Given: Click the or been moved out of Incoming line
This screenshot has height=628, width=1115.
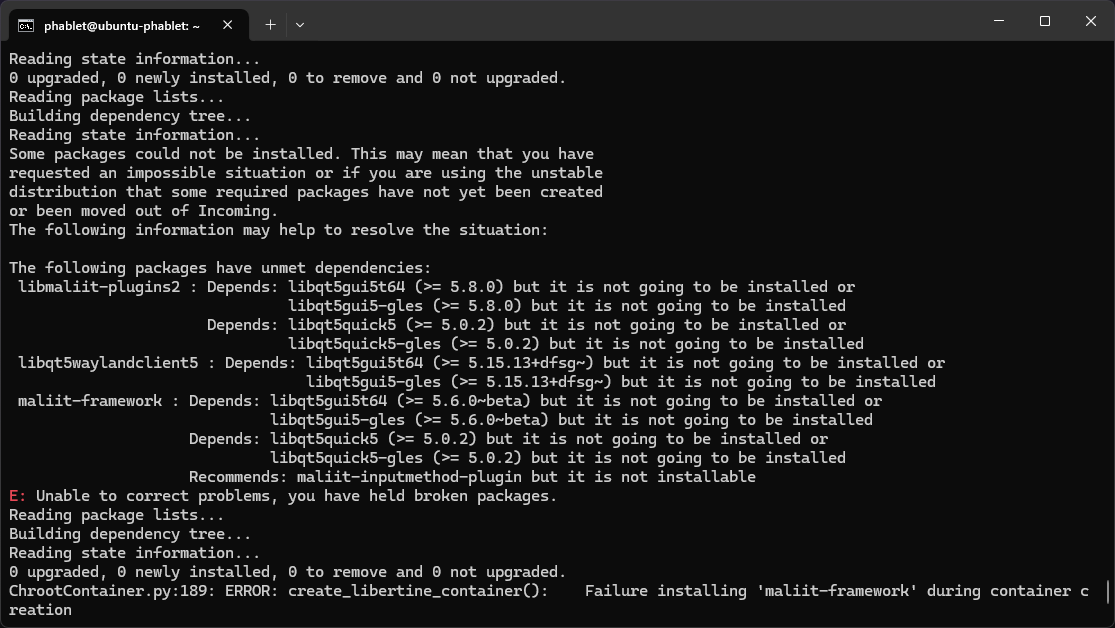Looking at the screenshot, I should coord(143,211).
